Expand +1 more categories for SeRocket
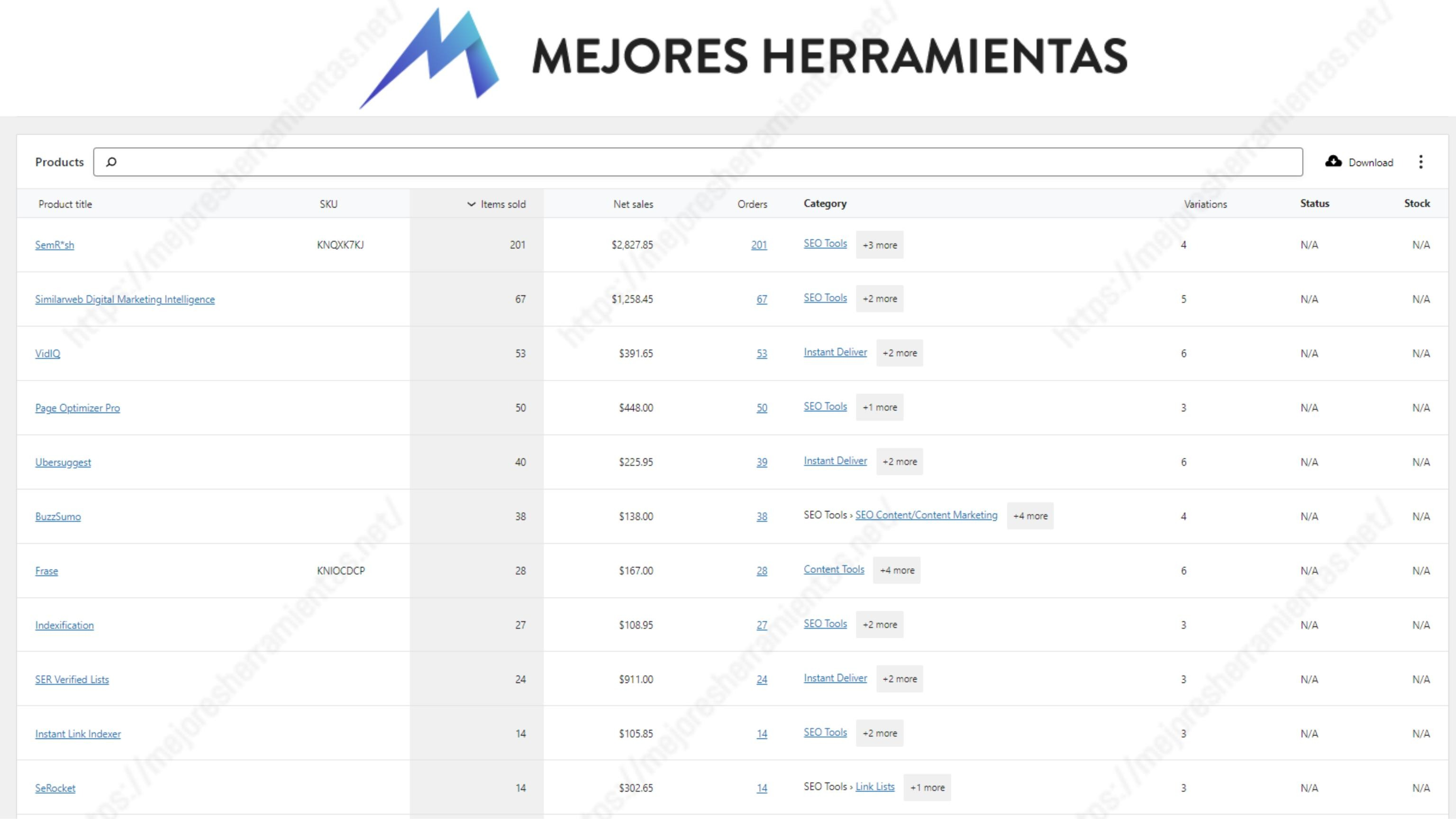1456x819 pixels. (928, 787)
